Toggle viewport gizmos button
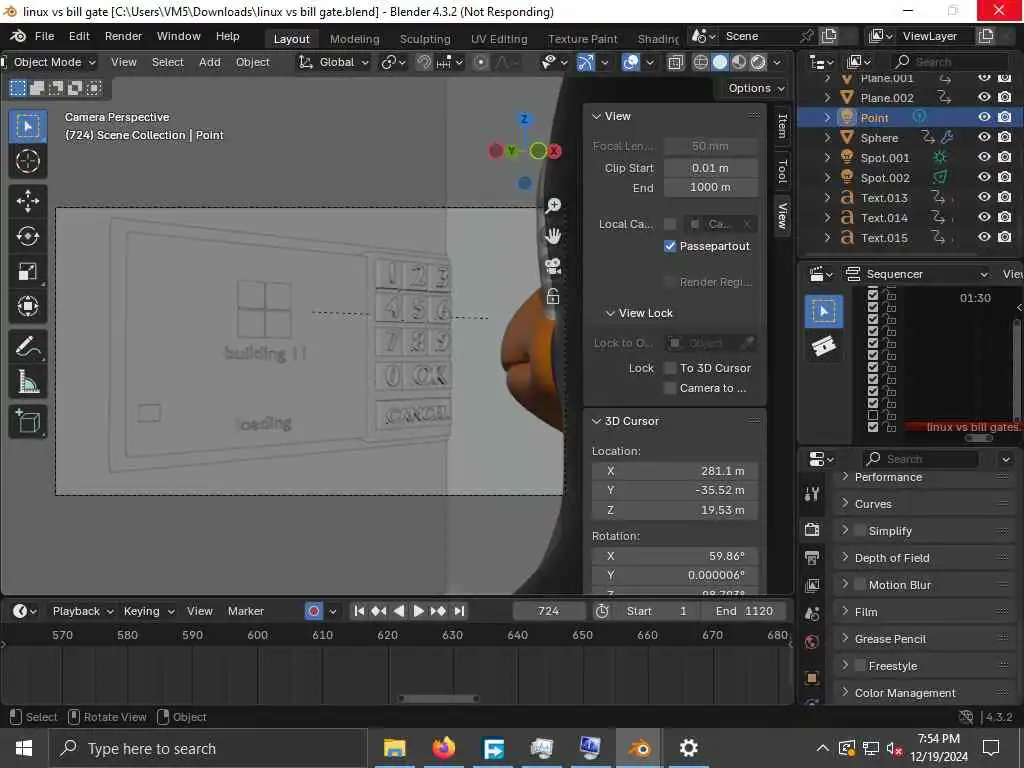1024x768 pixels. pyautogui.click(x=586, y=62)
